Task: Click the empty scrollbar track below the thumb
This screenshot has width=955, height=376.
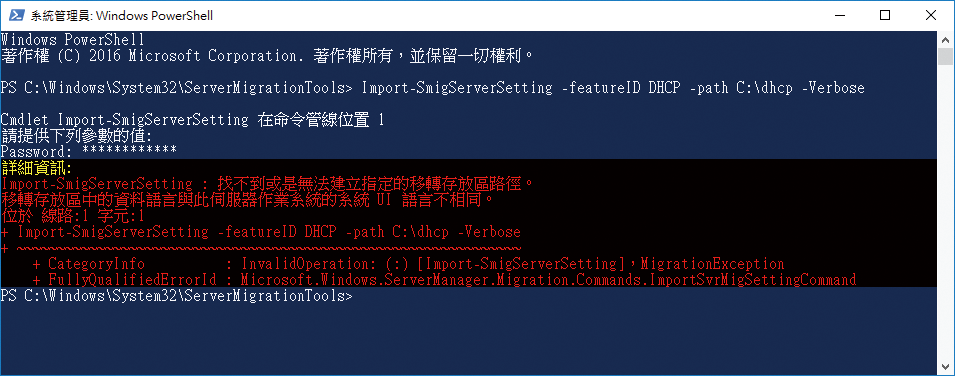Action: (945, 210)
